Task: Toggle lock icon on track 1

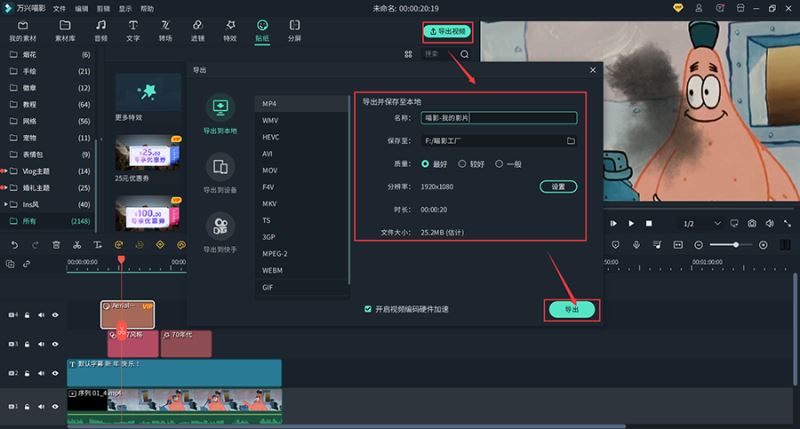Action: point(27,407)
